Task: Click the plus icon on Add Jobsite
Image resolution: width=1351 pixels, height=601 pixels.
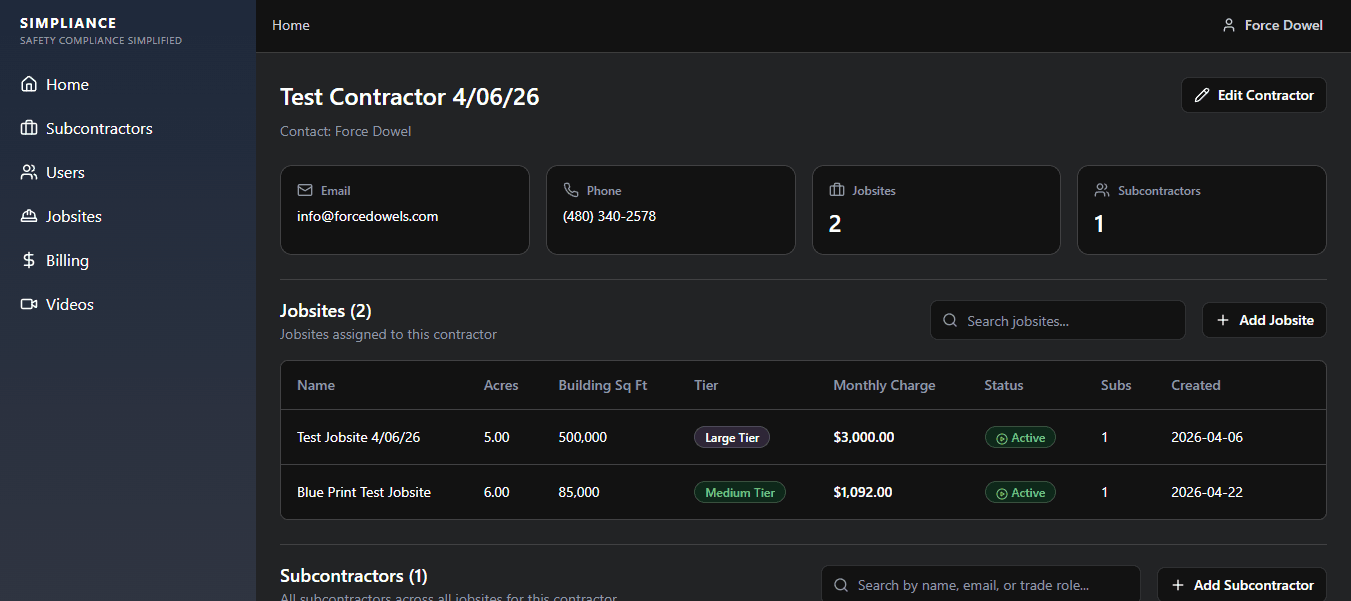Action: point(1223,320)
